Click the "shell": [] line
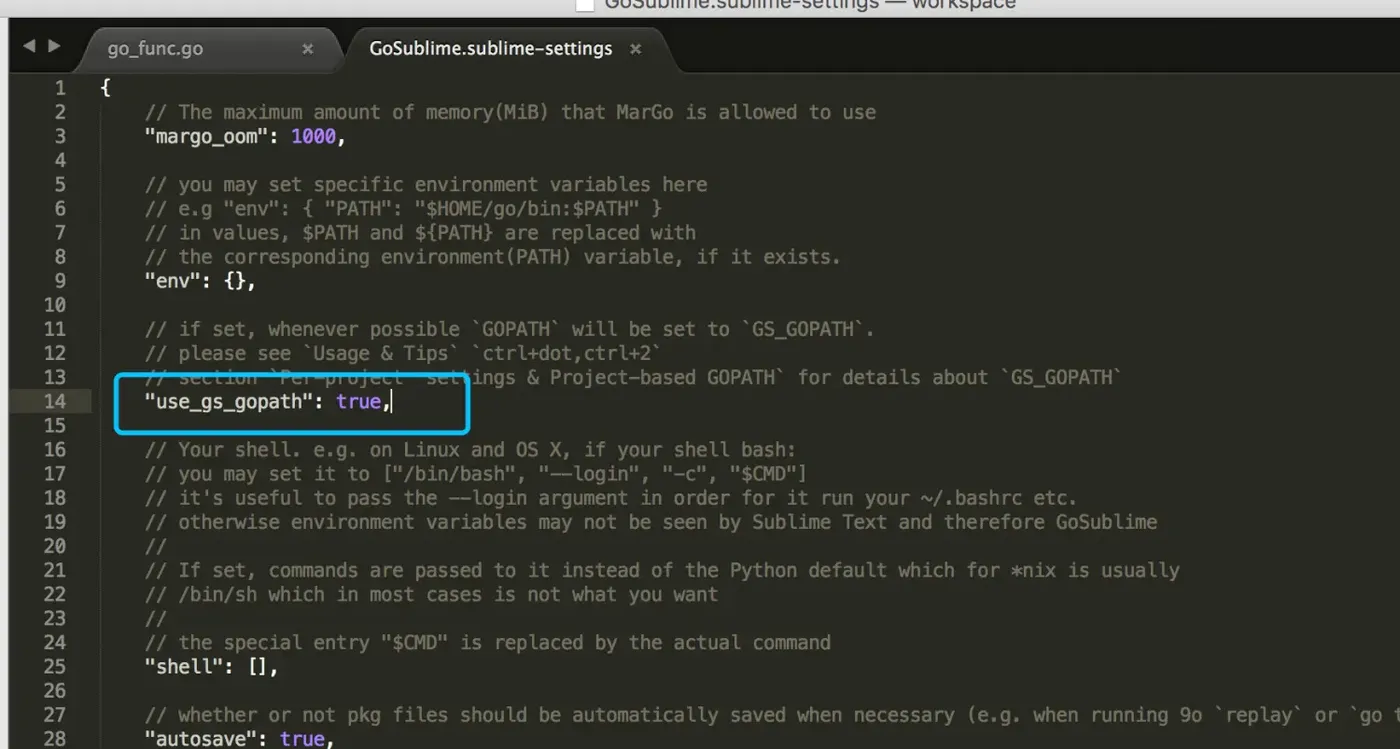The width and height of the screenshot is (1400, 749). 211,667
